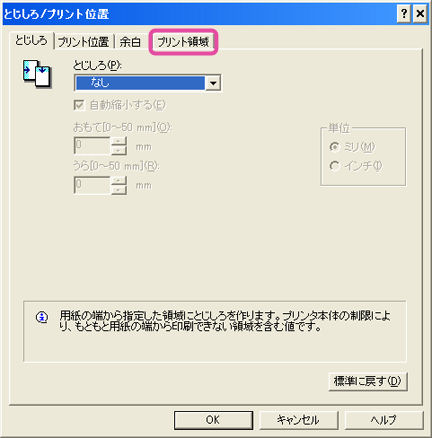Image resolution: width=432 pixels, height=438 pixels.
Task: Decrease the うら margin spinner value
Action: [x=119, y=189]
